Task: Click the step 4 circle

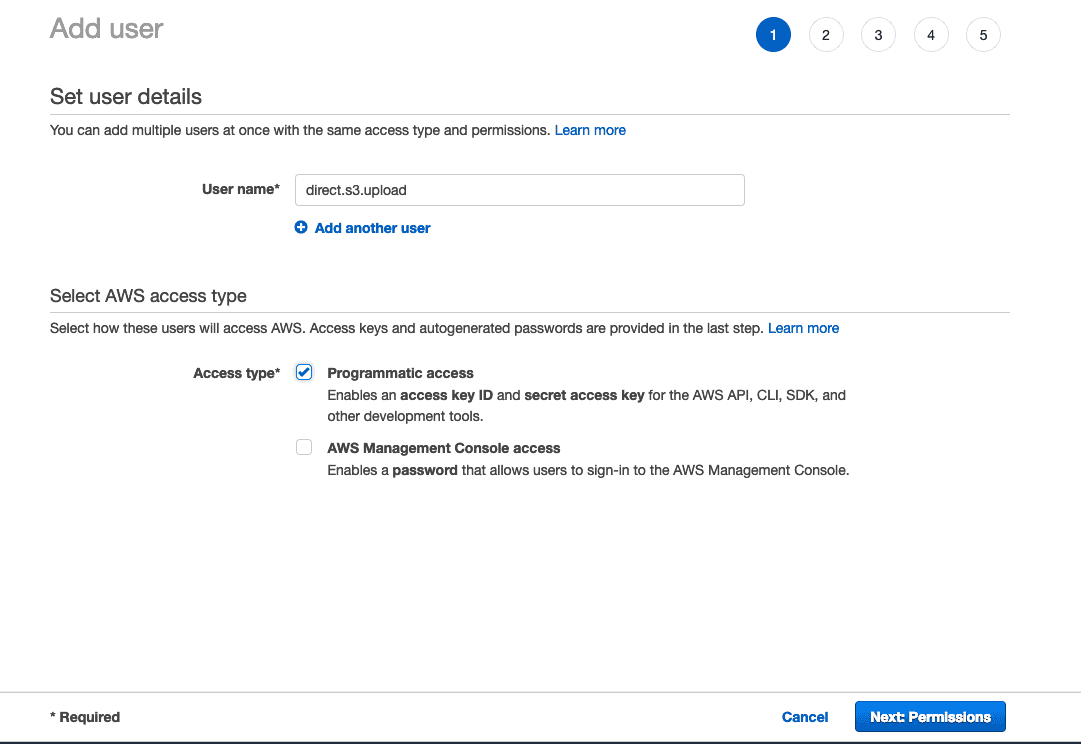Action: click(931, 35)
